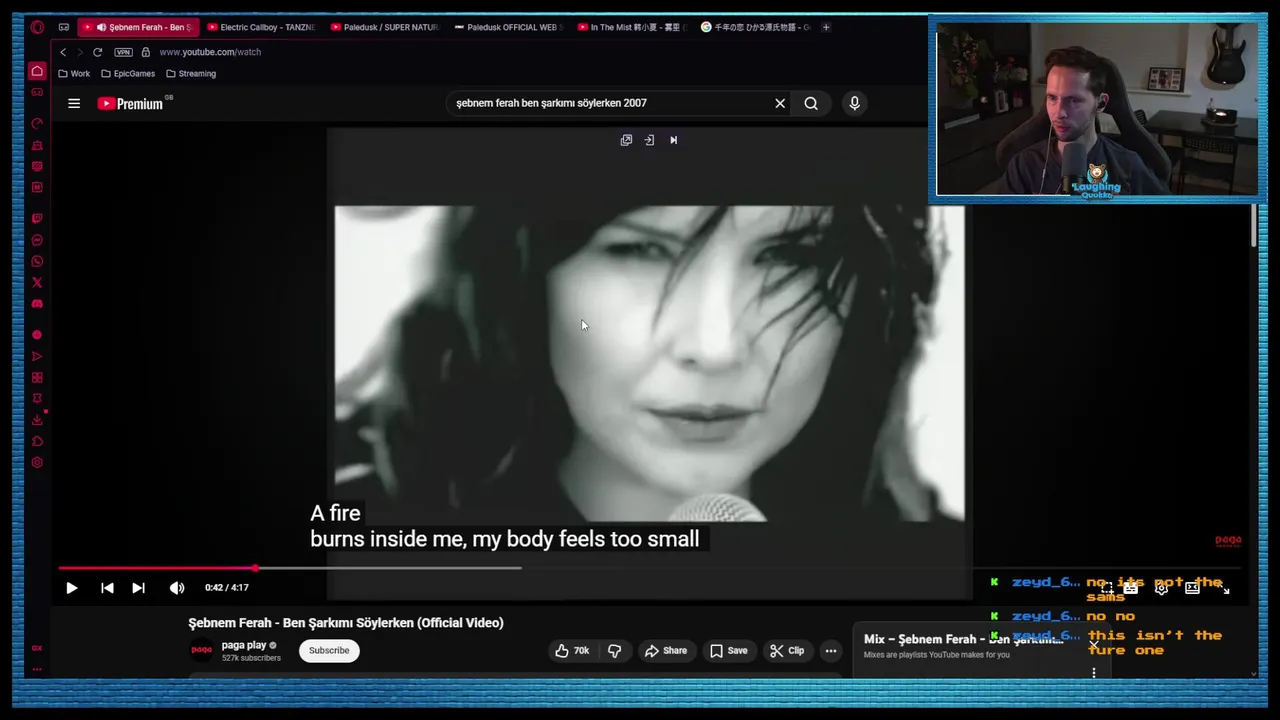Reload the YouTube page
This screenshot has height=720, width=1280.
(x=97, y=52)
